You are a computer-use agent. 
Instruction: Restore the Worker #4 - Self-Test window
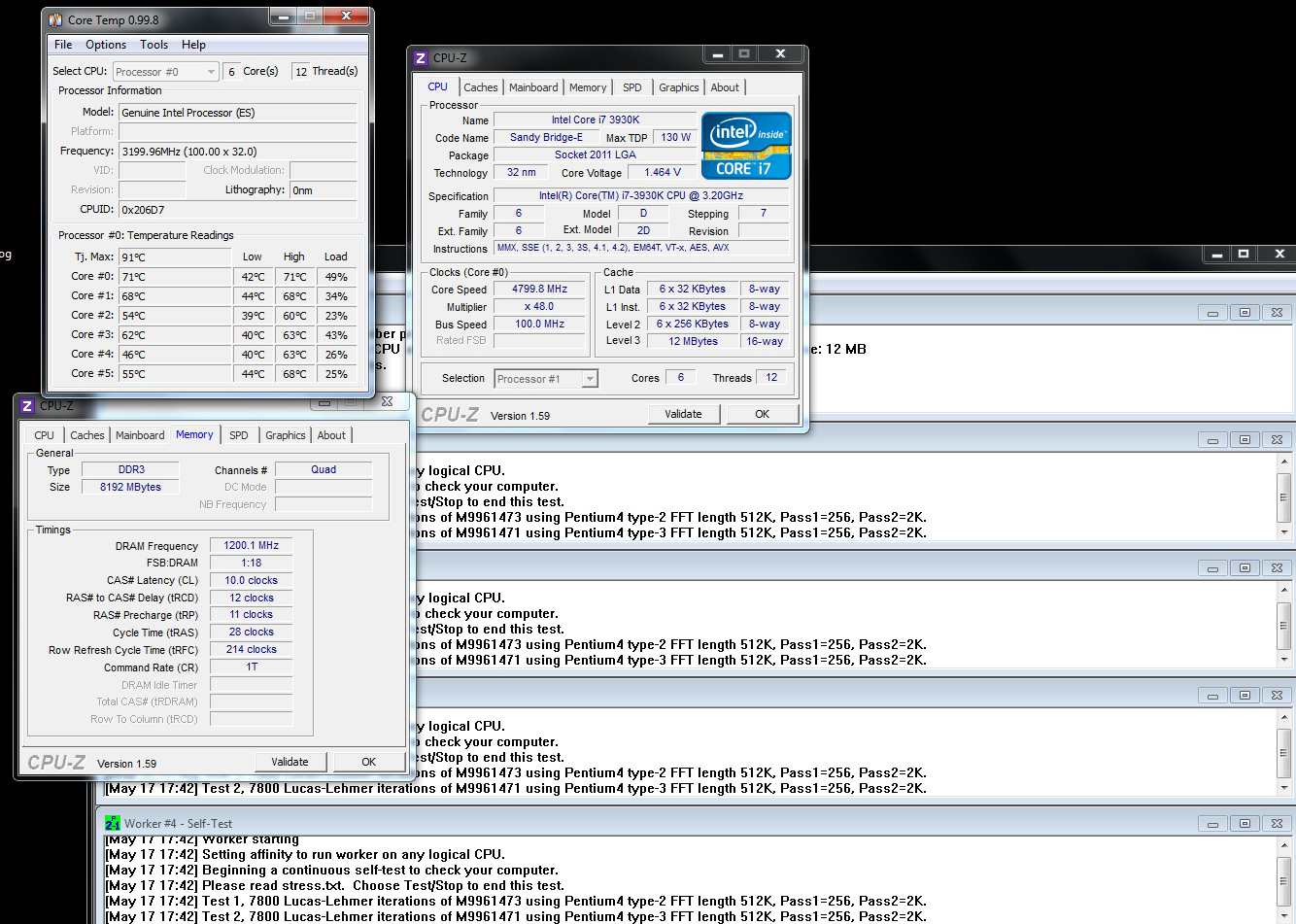(x=1245, y=824)
